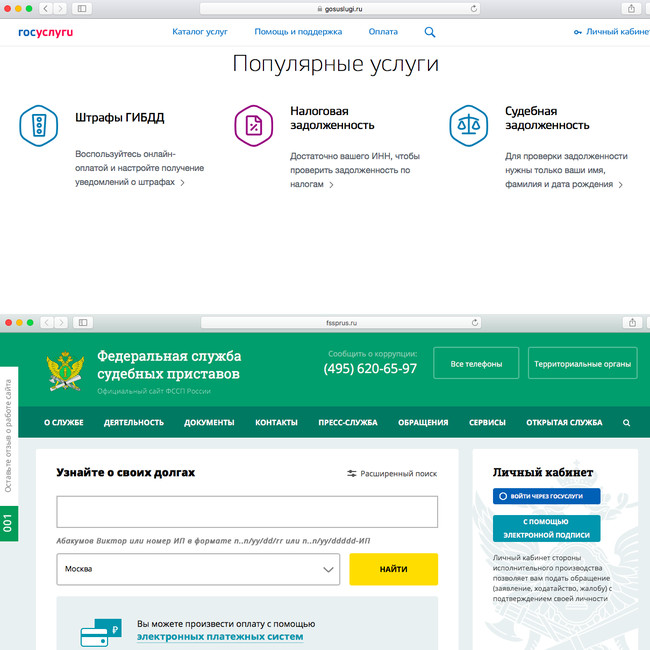The image size is (650, 650).
Task: Click the Налоговая задолженность document icon
Action: [254, 126]
